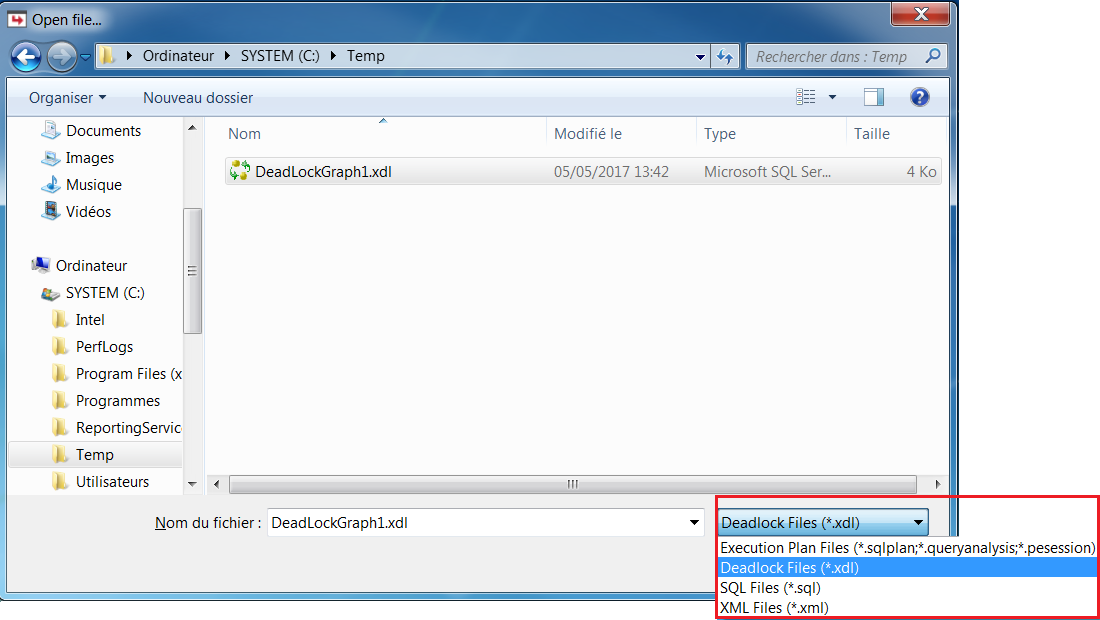Select Ordinateur in the address breadcrumb
This screenshot has height=620, width=1100.
coord(178,55)
